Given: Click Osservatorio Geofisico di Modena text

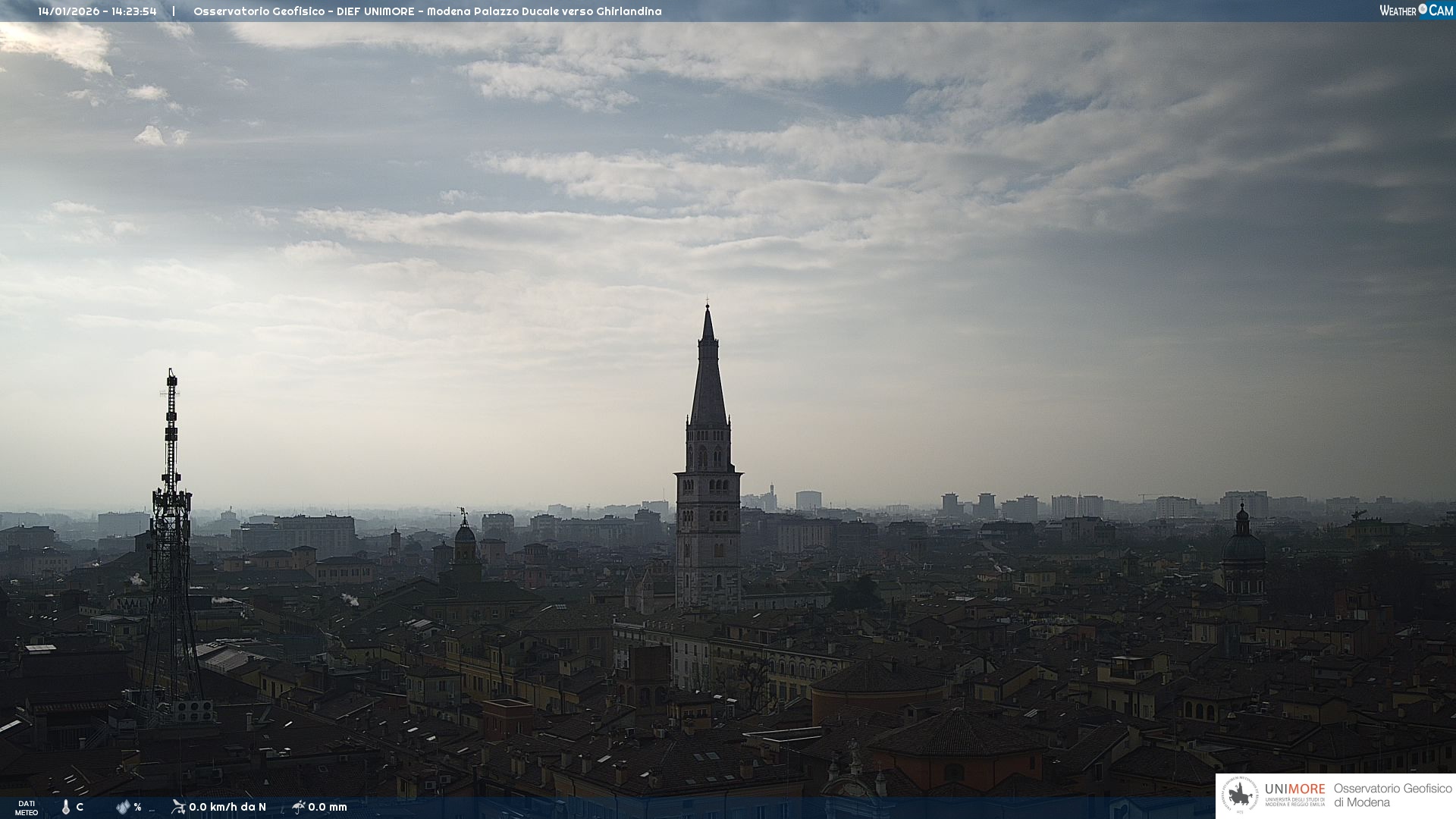Looking at the screenshot, I should click(1392, 795).
